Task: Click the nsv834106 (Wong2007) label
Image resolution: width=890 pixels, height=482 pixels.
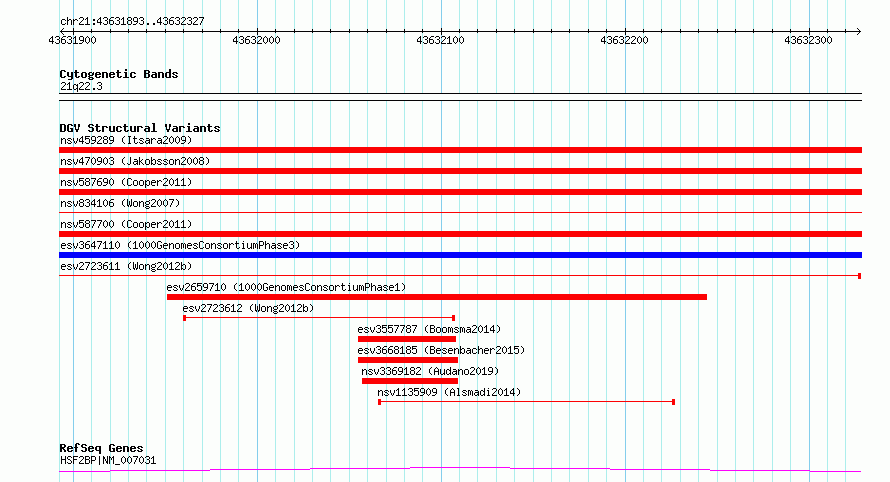Action: [x=120, y=203]
